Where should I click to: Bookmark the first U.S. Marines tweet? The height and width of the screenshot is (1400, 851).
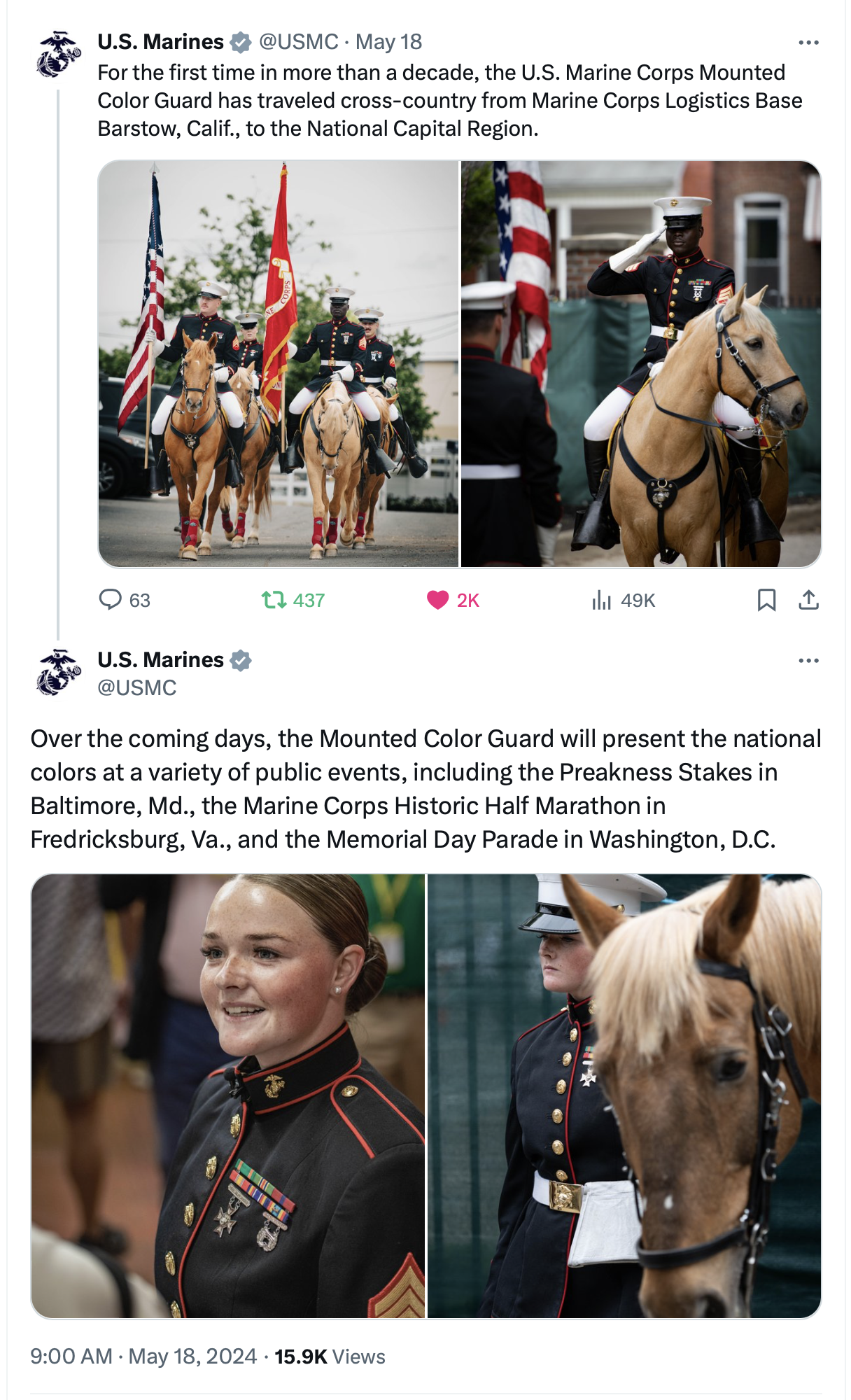(767, 600)
